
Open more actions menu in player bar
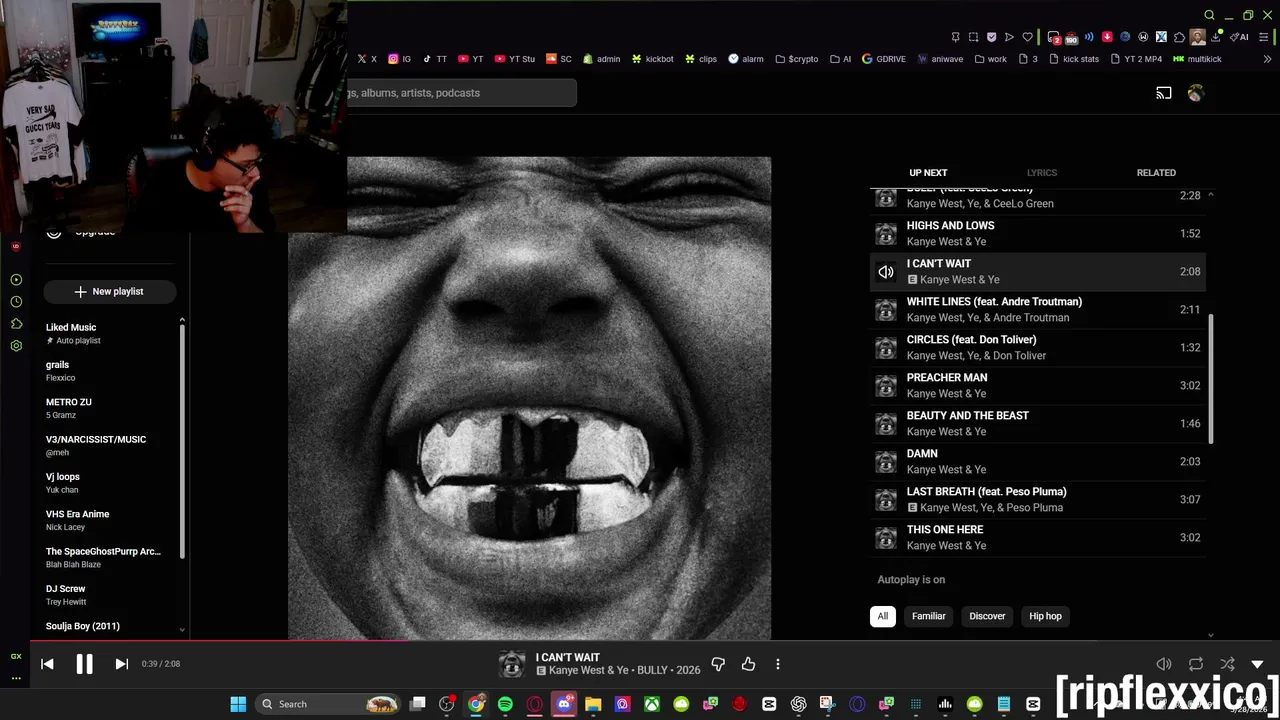click(x=778, y=664)
